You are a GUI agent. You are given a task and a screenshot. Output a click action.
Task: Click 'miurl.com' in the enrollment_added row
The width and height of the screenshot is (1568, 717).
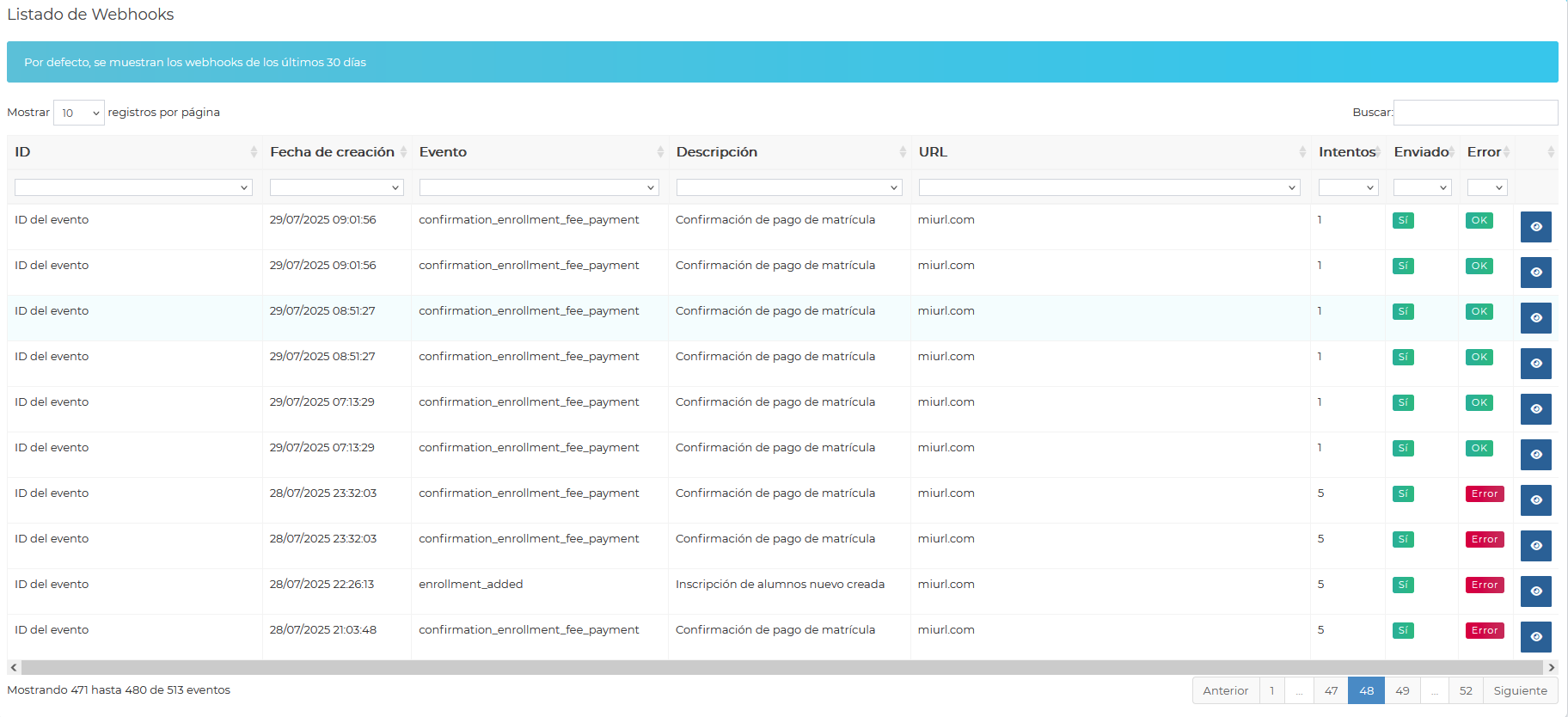pyautogui.click(x=946, y=585)
